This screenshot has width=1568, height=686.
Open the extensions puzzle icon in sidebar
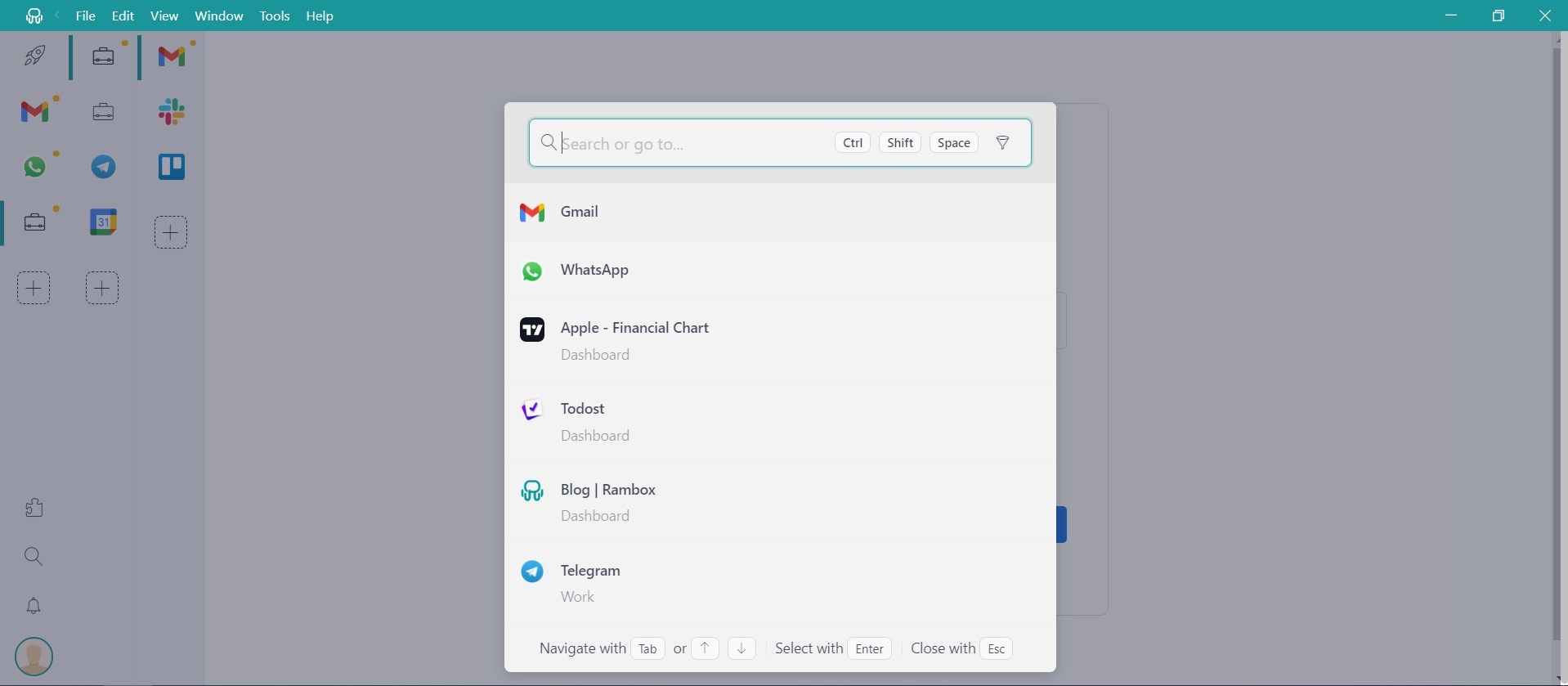click(34, 508)
